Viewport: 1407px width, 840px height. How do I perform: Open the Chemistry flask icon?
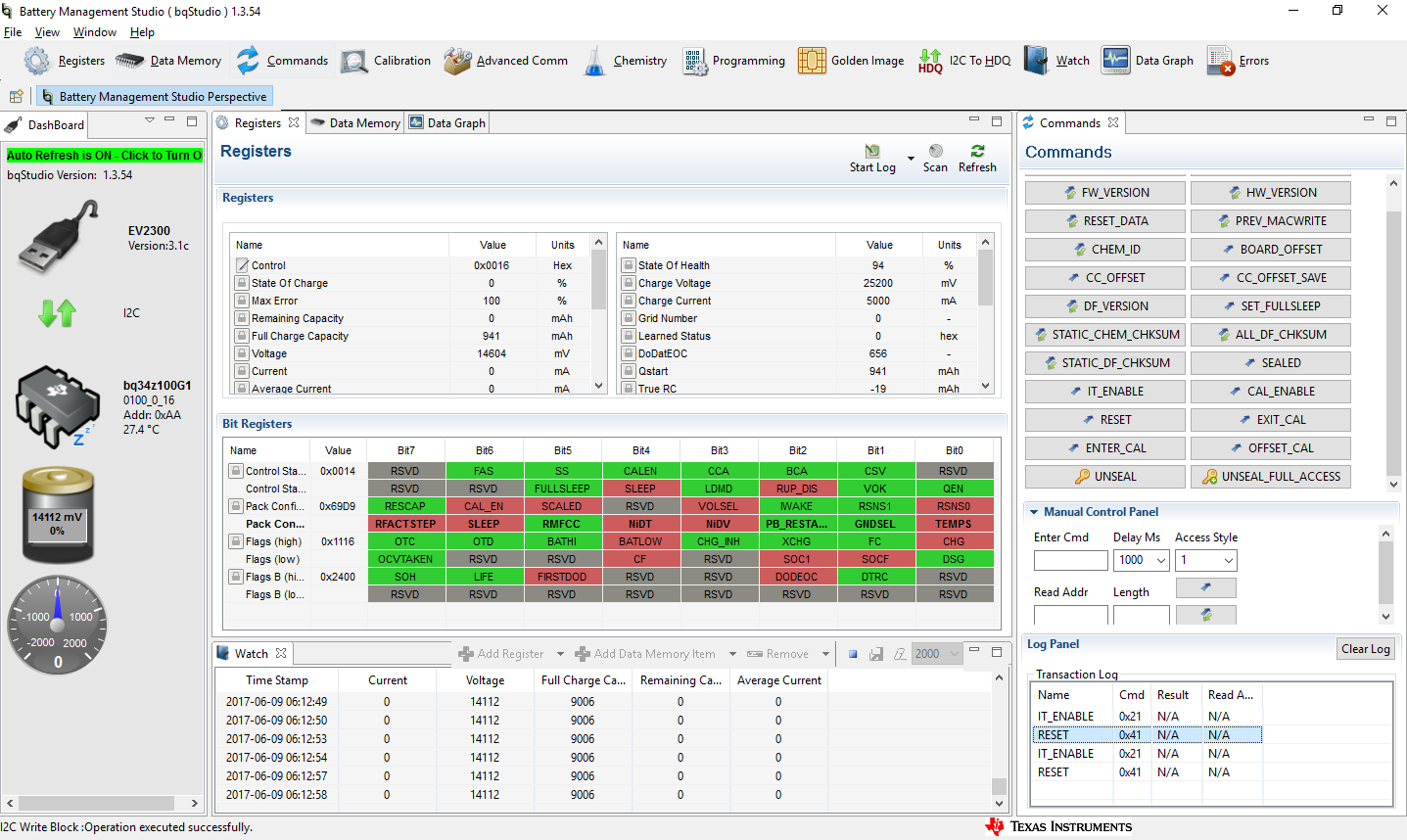pos(595,61)
